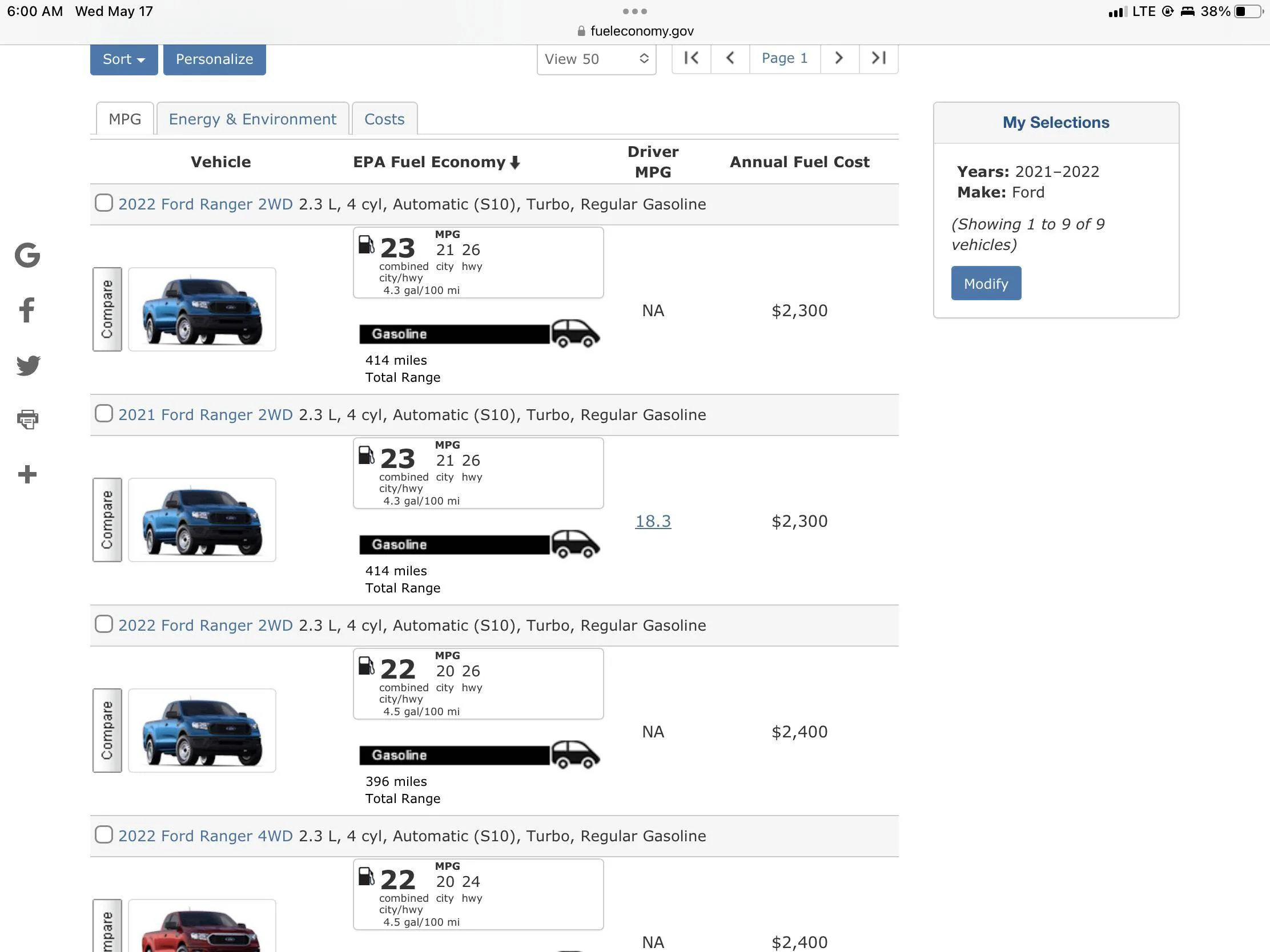Screen dimensions: 1270x952
Task: Open the 18.3 driver MPG link
Action: pyautogui.click(x=653, y=521)
